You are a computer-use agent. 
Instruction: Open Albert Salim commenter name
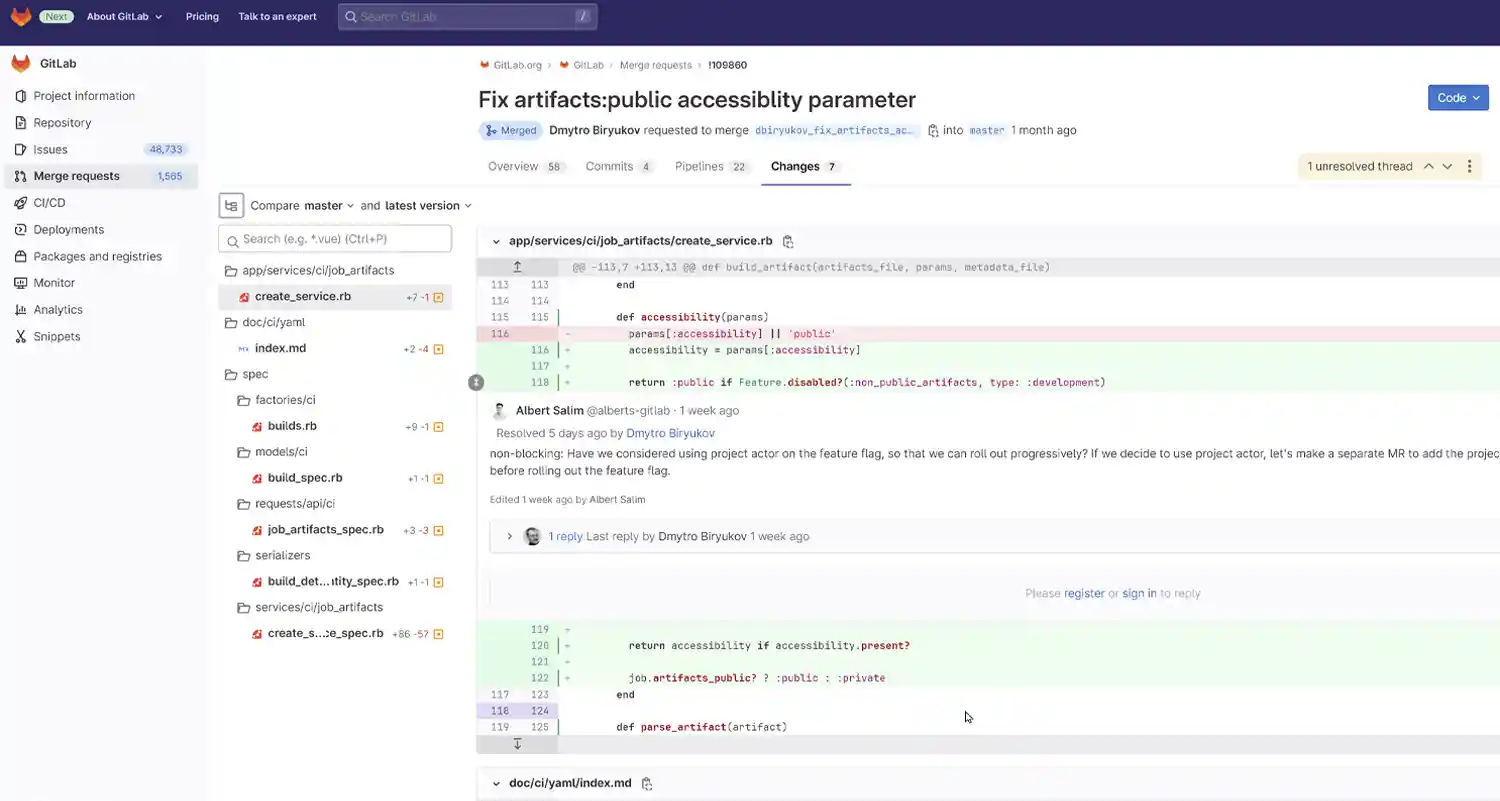[549, 411]
